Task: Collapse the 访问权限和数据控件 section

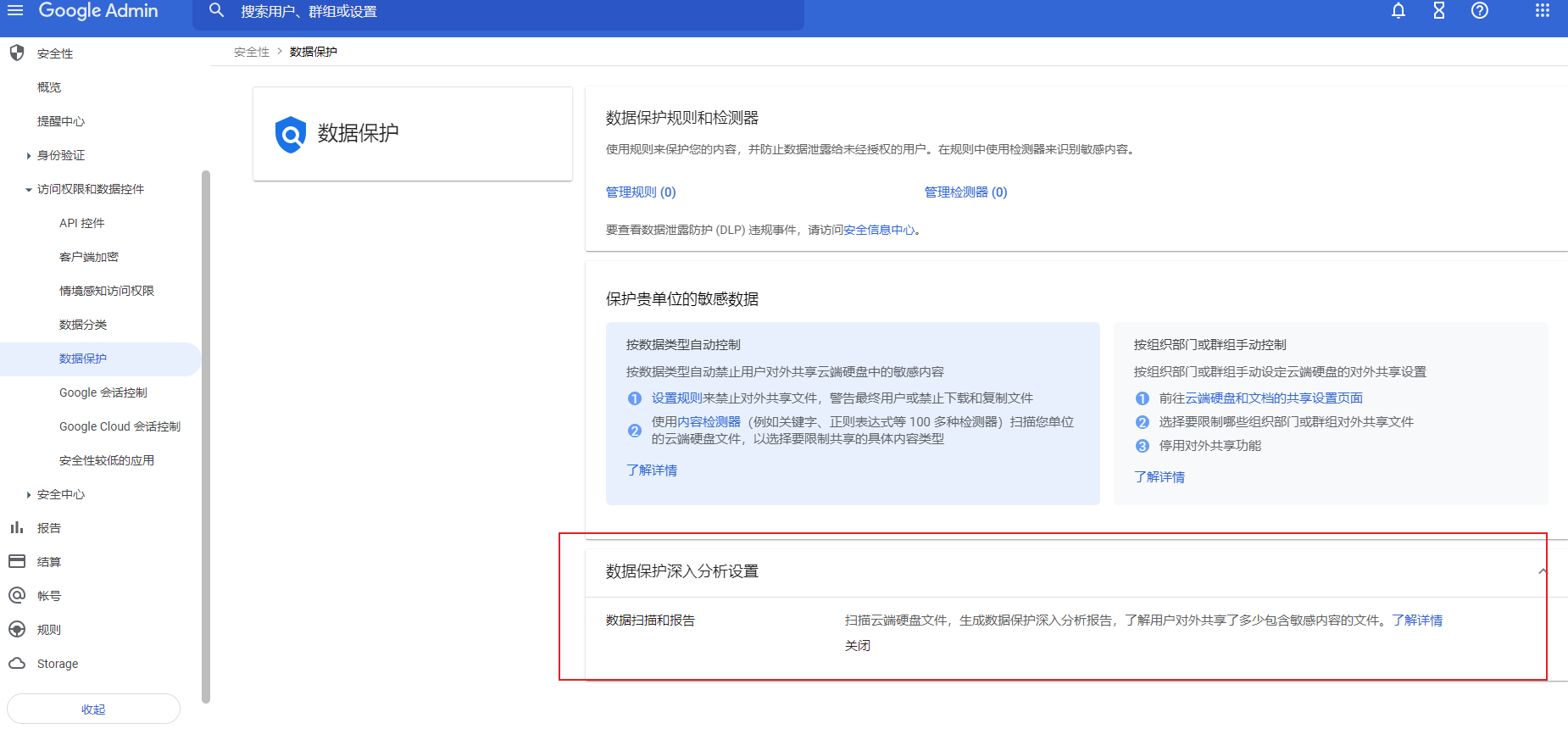Action: tap(29, 190)
